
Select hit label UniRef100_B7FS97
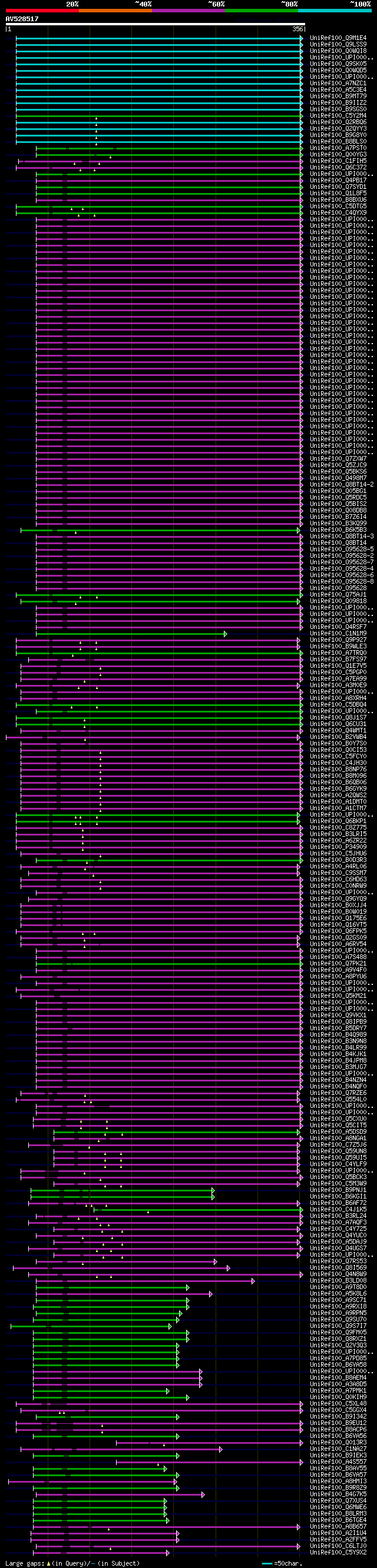pyautogui.click(x=338, y=659)
